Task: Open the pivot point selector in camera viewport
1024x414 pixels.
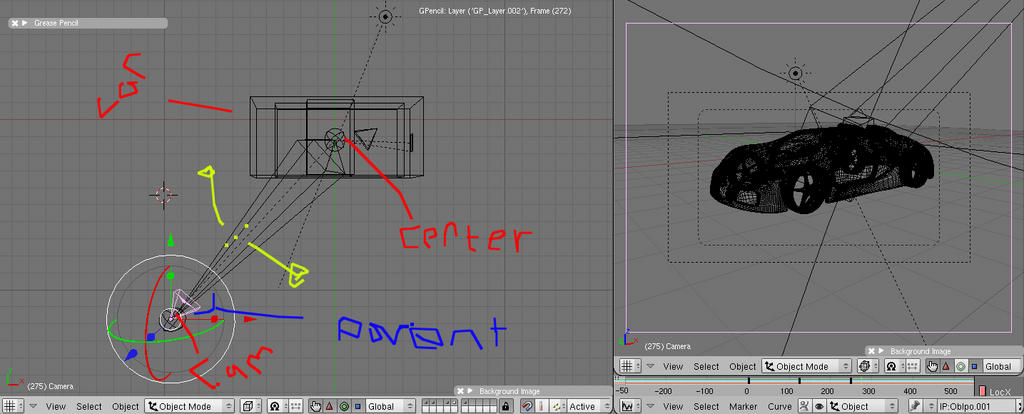Action: click(895, 366)
